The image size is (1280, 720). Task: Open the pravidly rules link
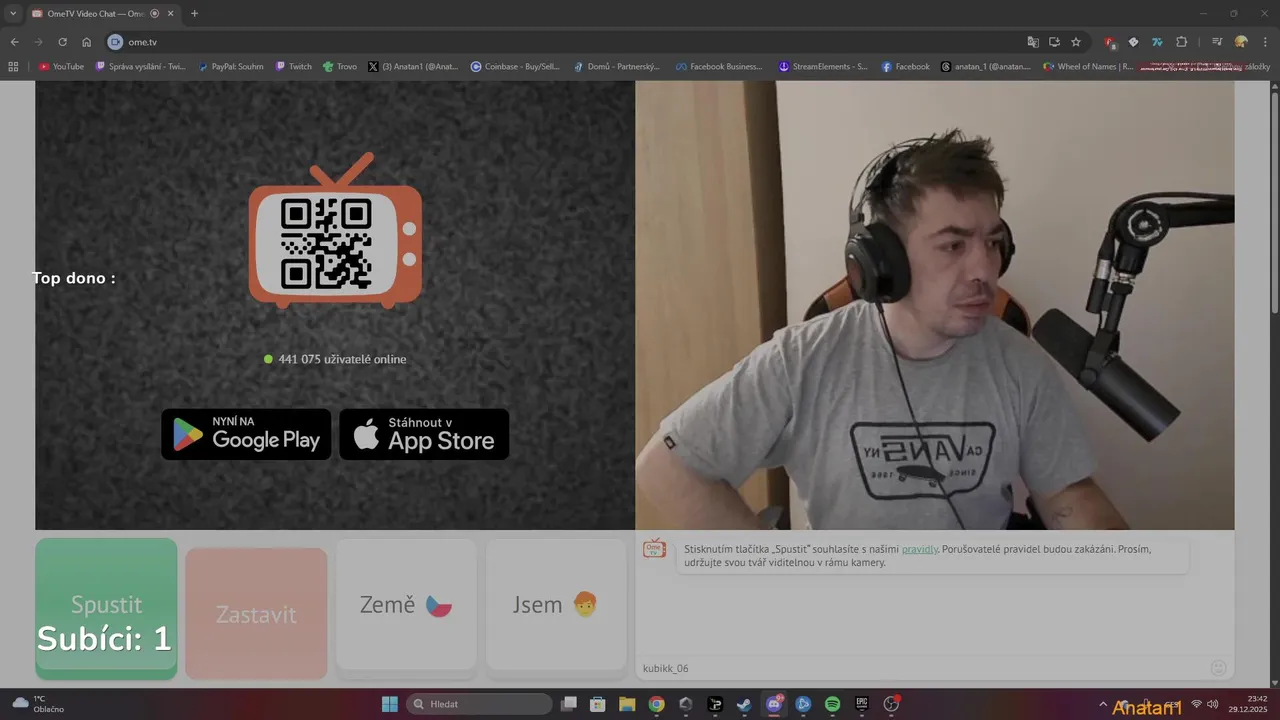pyautogui.click(x=919, y=549)
